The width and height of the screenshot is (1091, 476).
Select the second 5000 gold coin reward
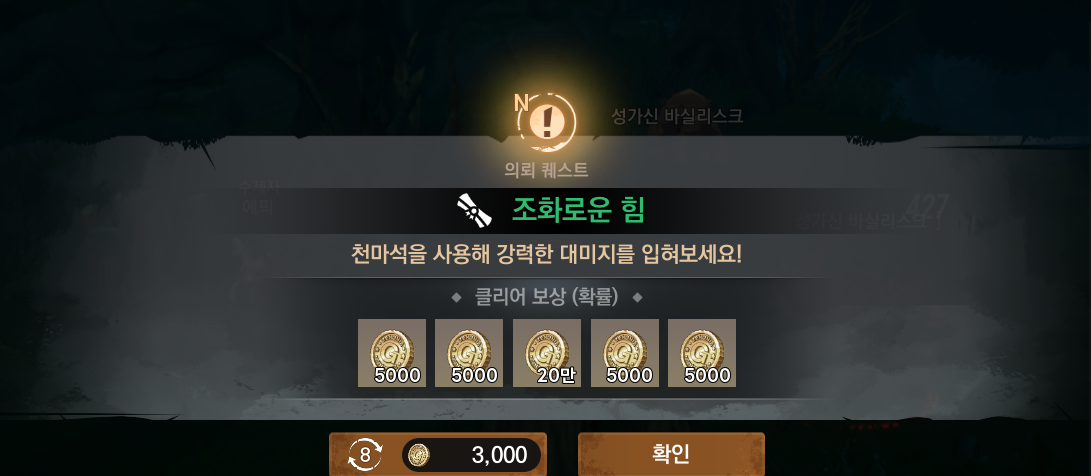(469, 353)
